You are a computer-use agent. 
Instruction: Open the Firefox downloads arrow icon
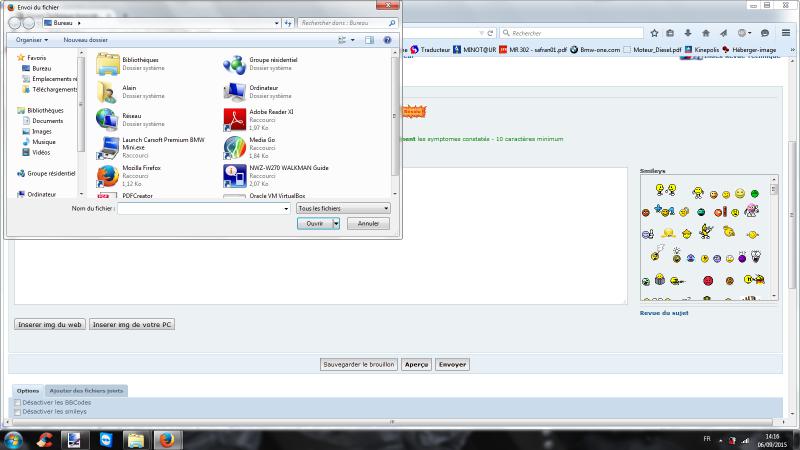click(688, 33)
